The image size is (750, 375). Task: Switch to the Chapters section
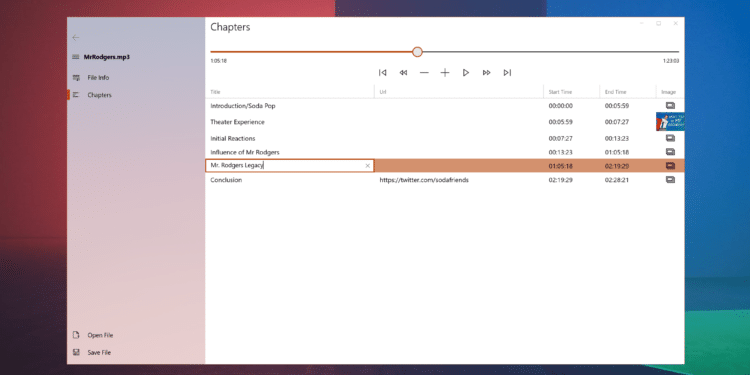99,95
